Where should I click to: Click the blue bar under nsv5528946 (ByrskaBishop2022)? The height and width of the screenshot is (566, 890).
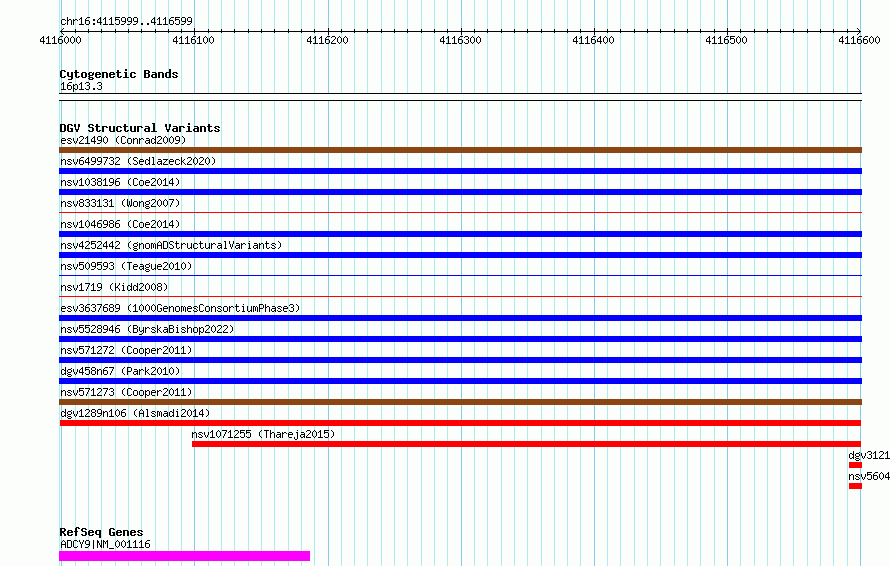click(460, 339)
